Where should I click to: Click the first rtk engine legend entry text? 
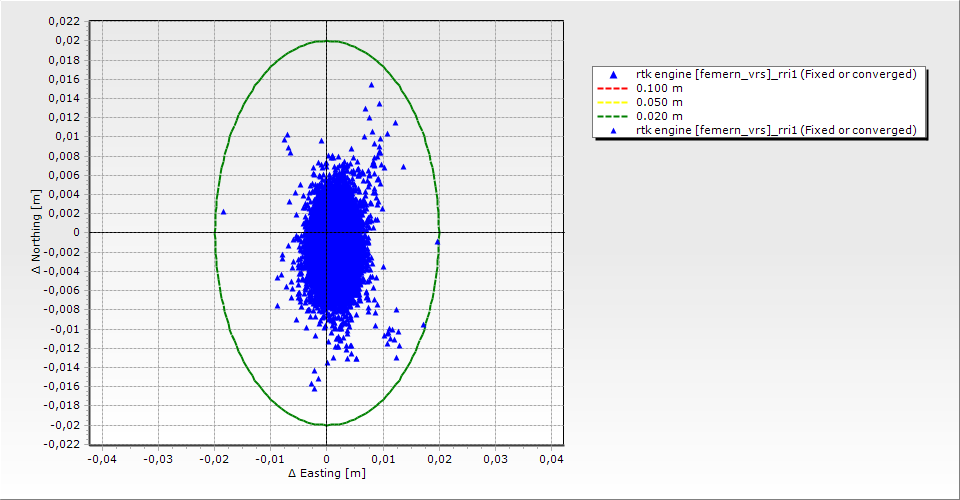(x=776, y=74)
